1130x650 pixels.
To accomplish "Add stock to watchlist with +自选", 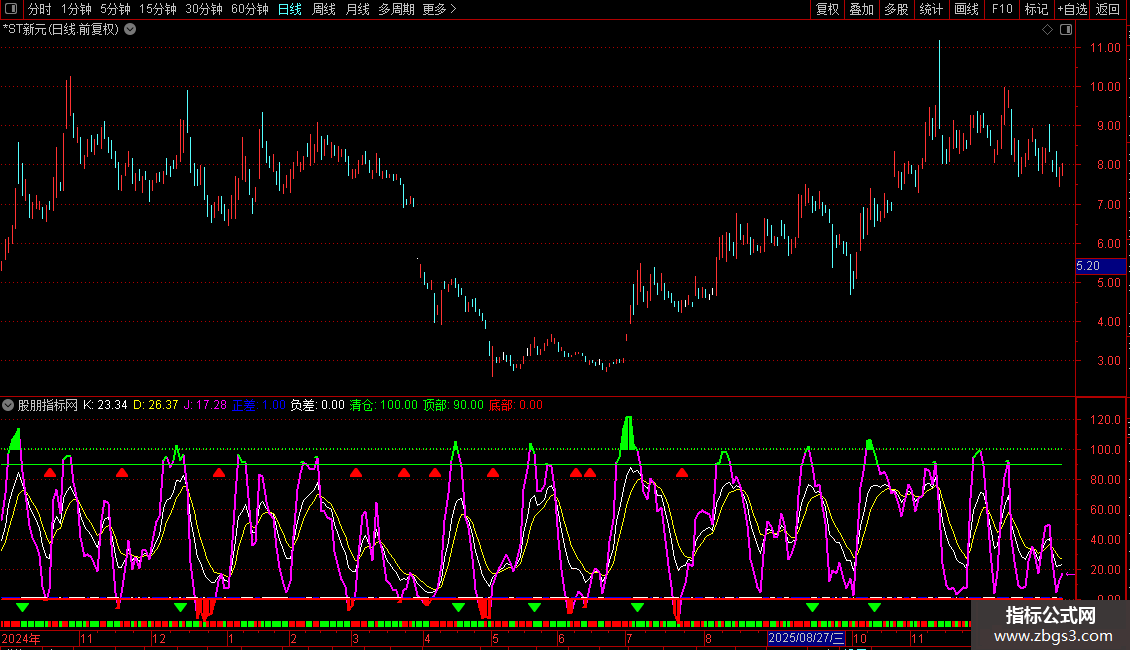I will 1072,9.
